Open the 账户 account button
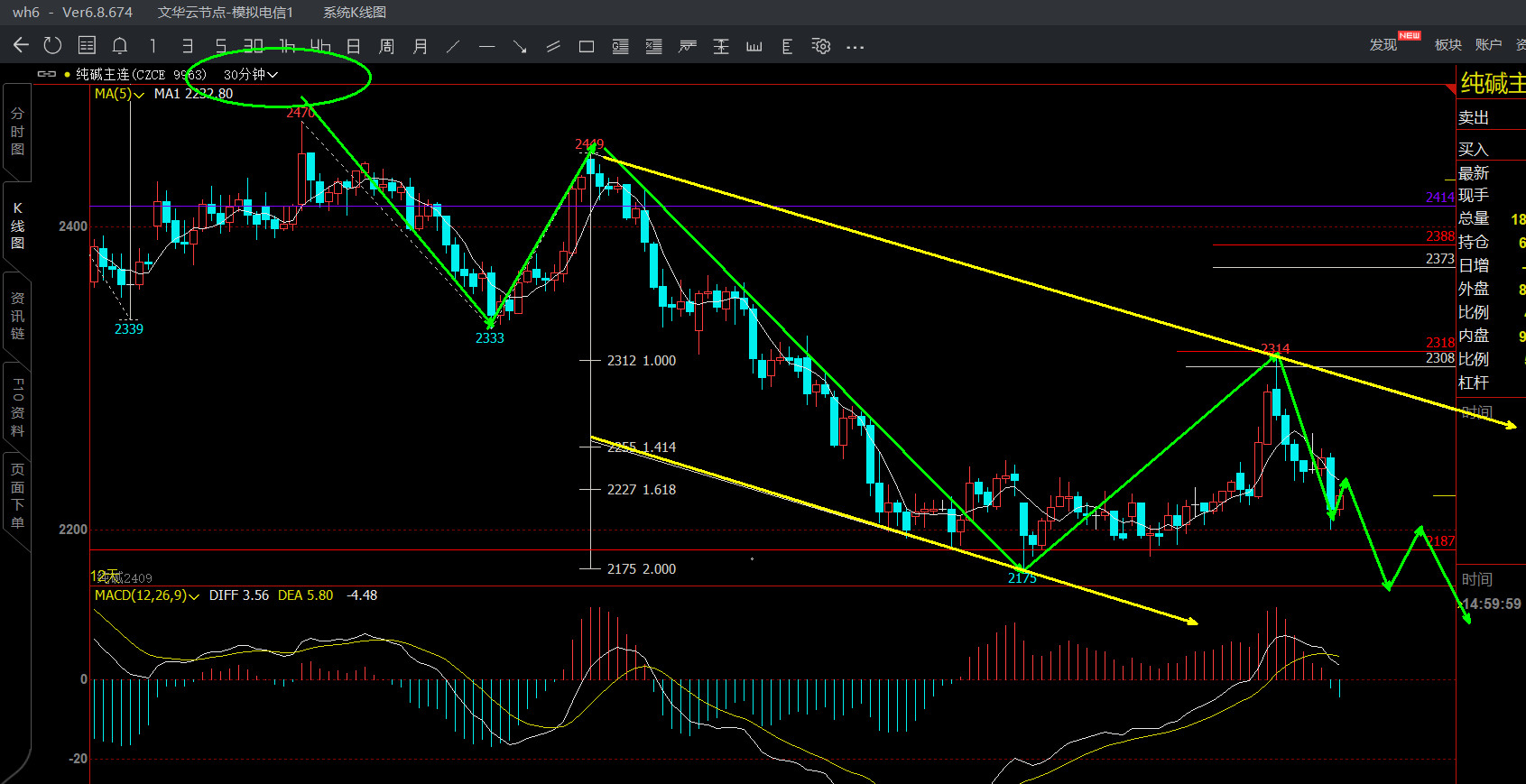 [x=1488, y=45]
